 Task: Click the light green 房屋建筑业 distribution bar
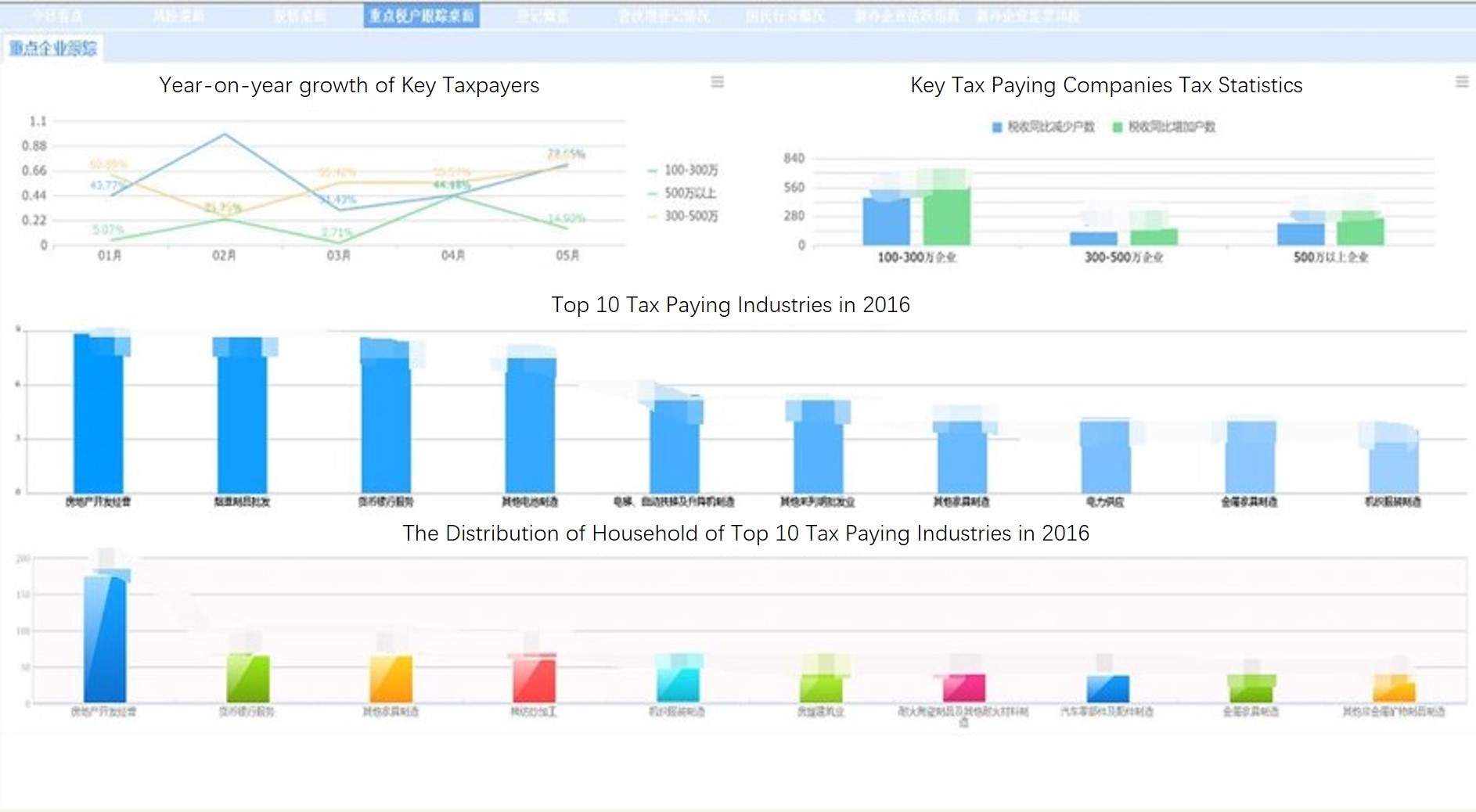(x=821, y=688)
